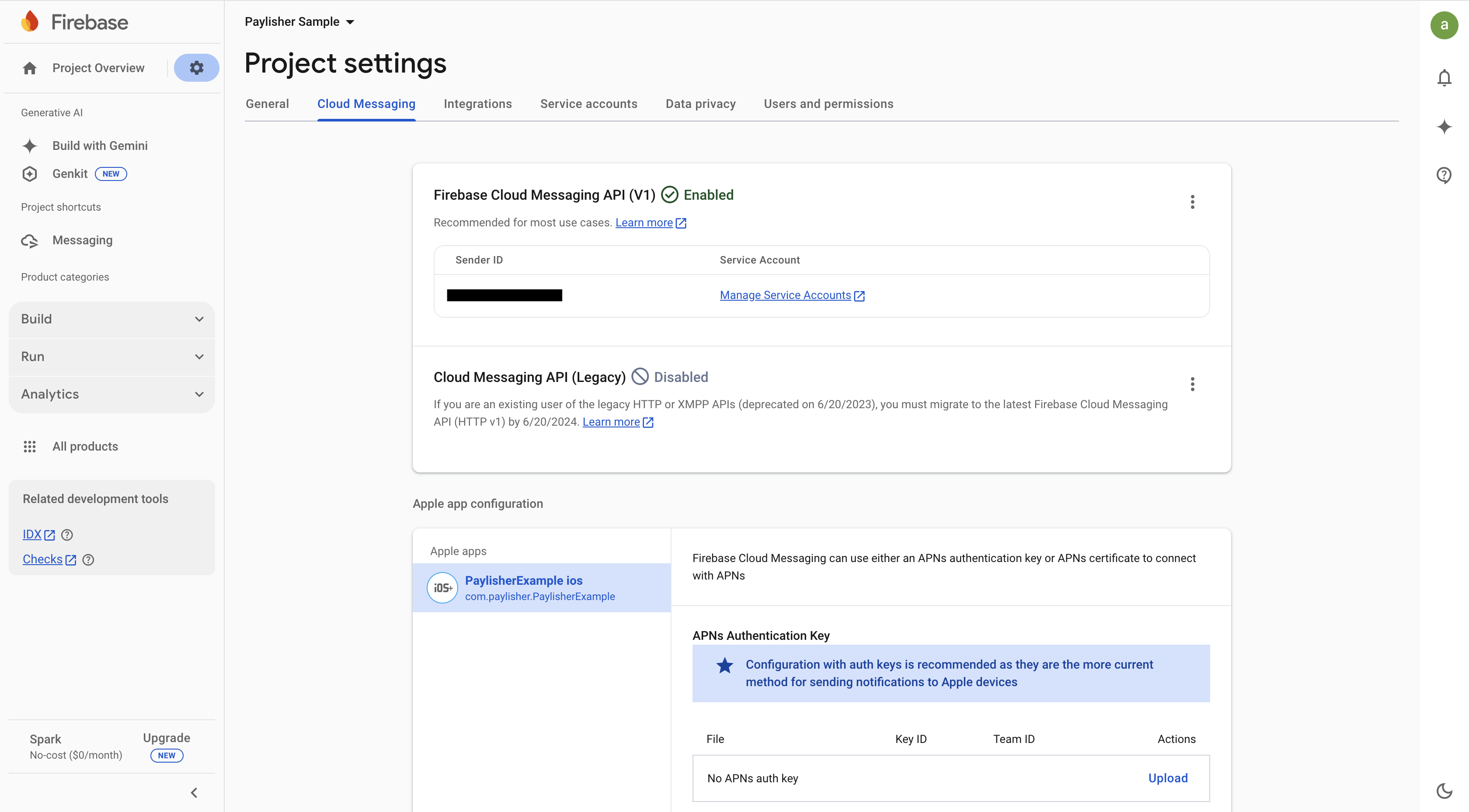This screenshot has height=812, width=1469.
Task: Click the Project Overview home icon
Action: tap(30, 69)
